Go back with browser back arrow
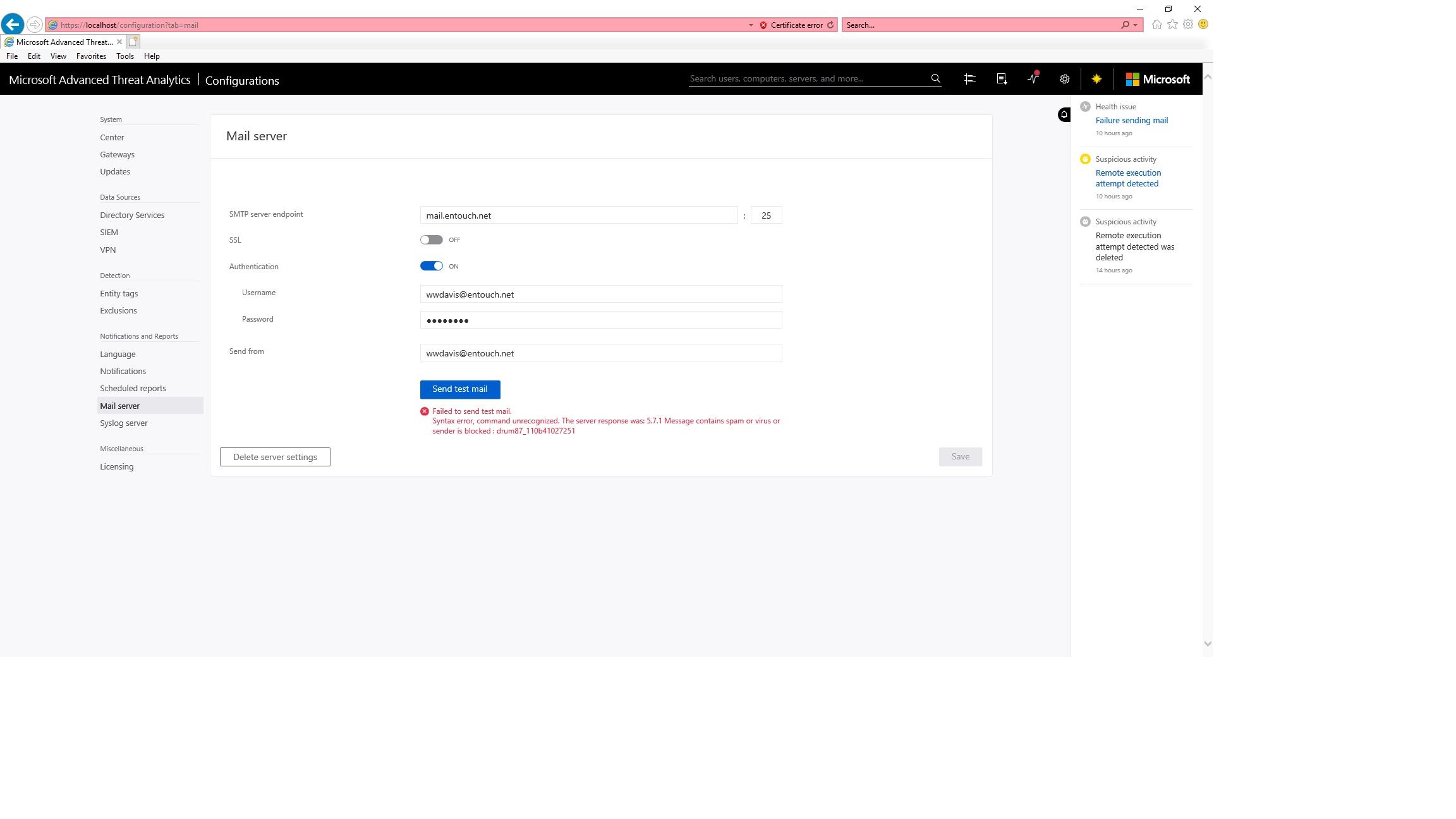Screen dimensions: 1456x819 pyautogui.click(x=13, y=25)
